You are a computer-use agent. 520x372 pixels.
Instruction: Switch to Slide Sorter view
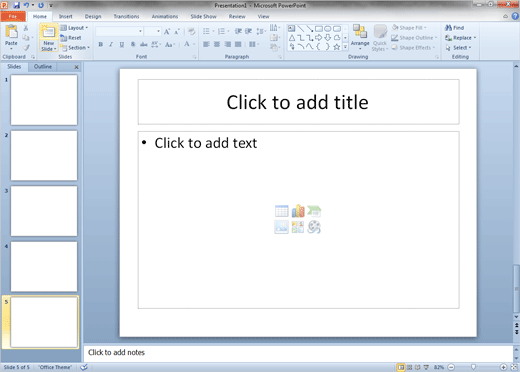pyautogui.click(x=409, y=367)
